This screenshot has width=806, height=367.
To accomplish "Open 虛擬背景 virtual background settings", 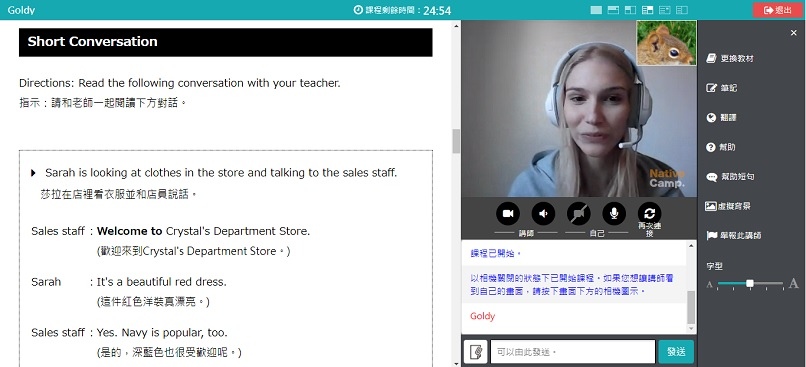I will (728, 206).
